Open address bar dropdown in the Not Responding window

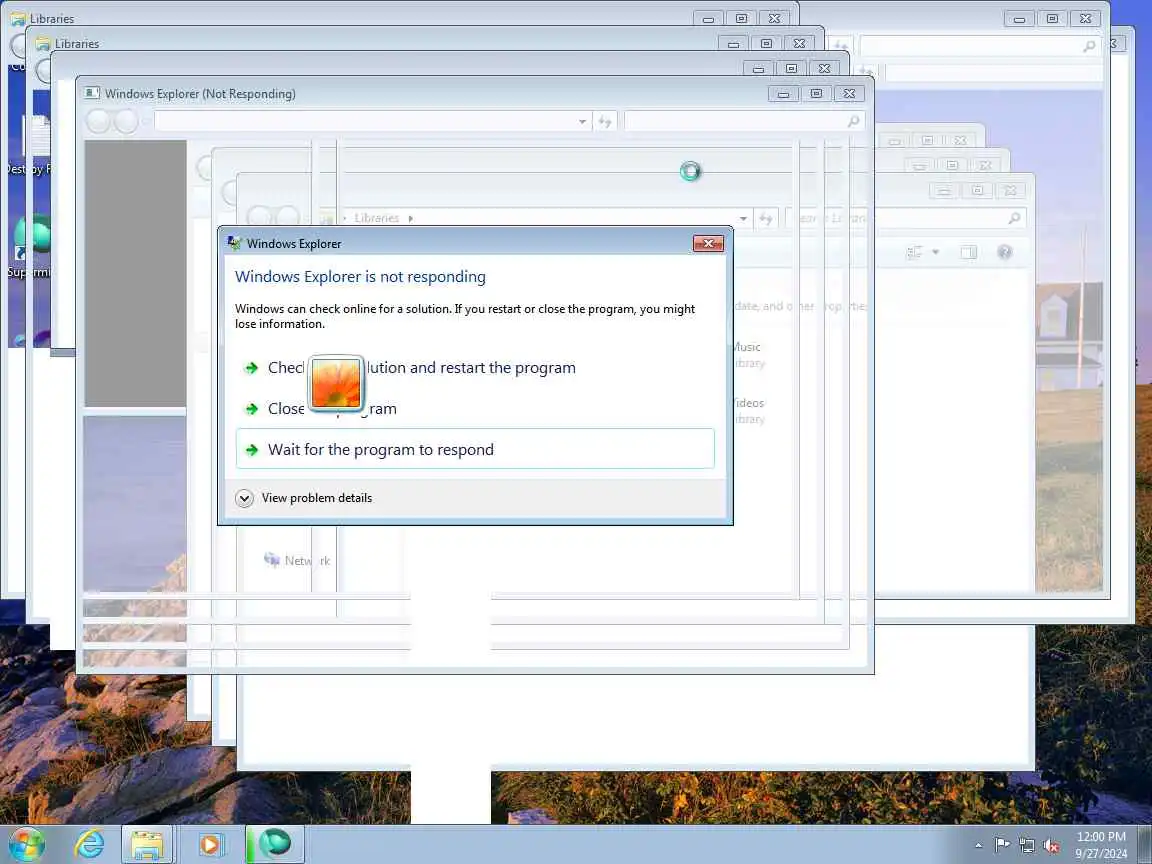click(583, 121)
